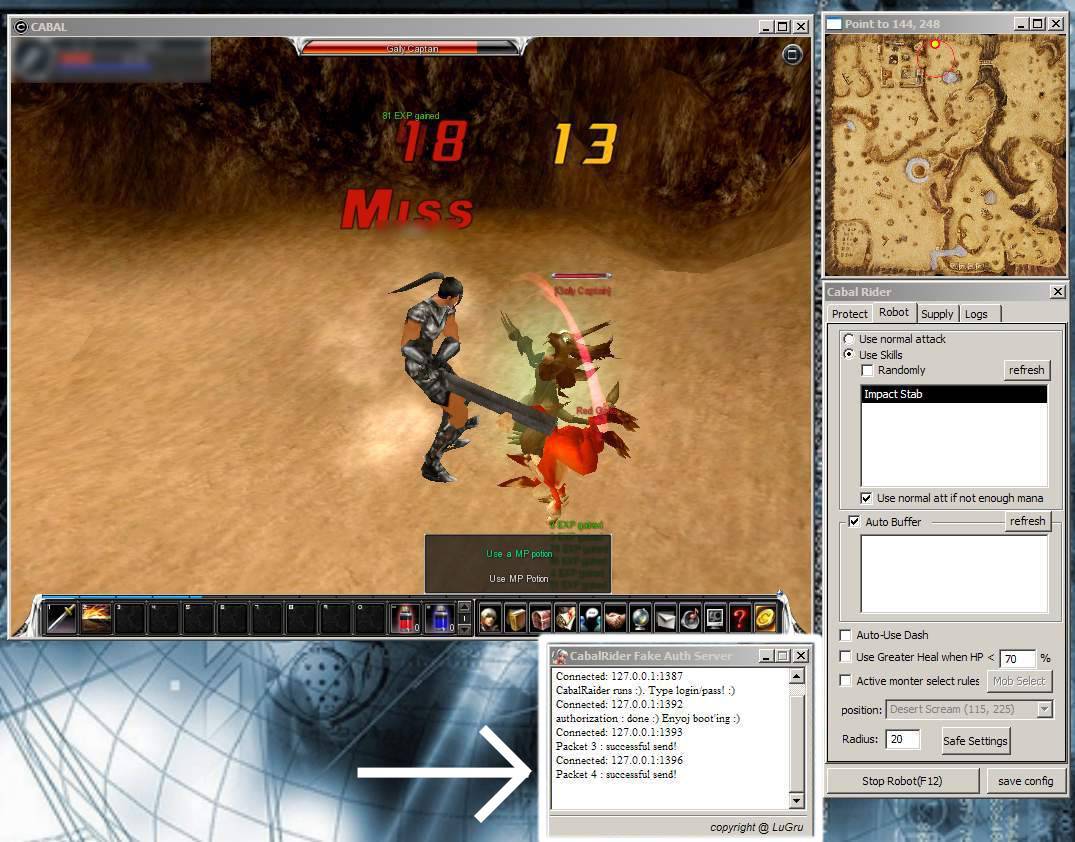Click the sword skill in hotbar slot 1
The image size is (1075, 842).
[x=62, y=618]
